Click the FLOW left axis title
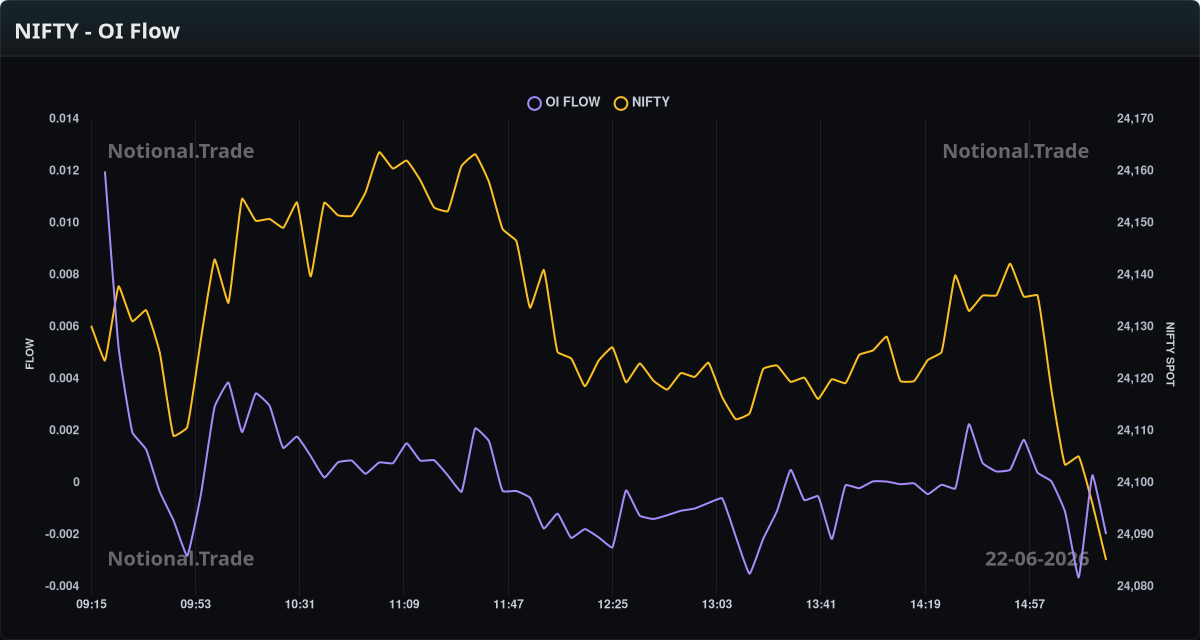This screenshot has width=1200, height=640. click(30, 353)
